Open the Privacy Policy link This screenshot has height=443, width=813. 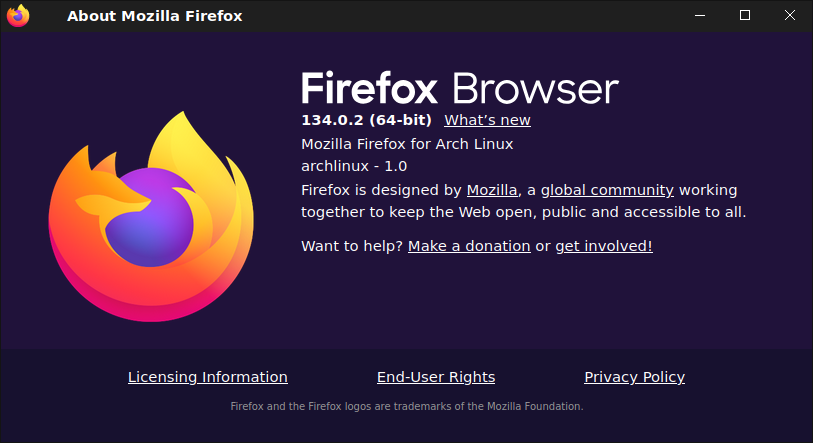point(634,377)
